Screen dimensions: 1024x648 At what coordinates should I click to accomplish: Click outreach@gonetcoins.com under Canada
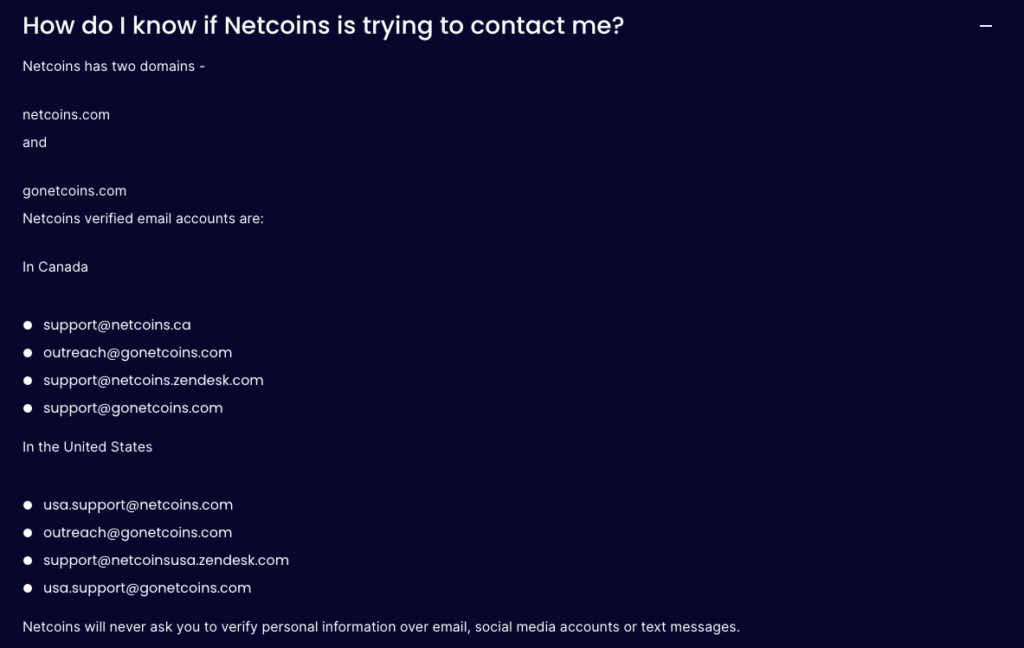tap(137, 353)
